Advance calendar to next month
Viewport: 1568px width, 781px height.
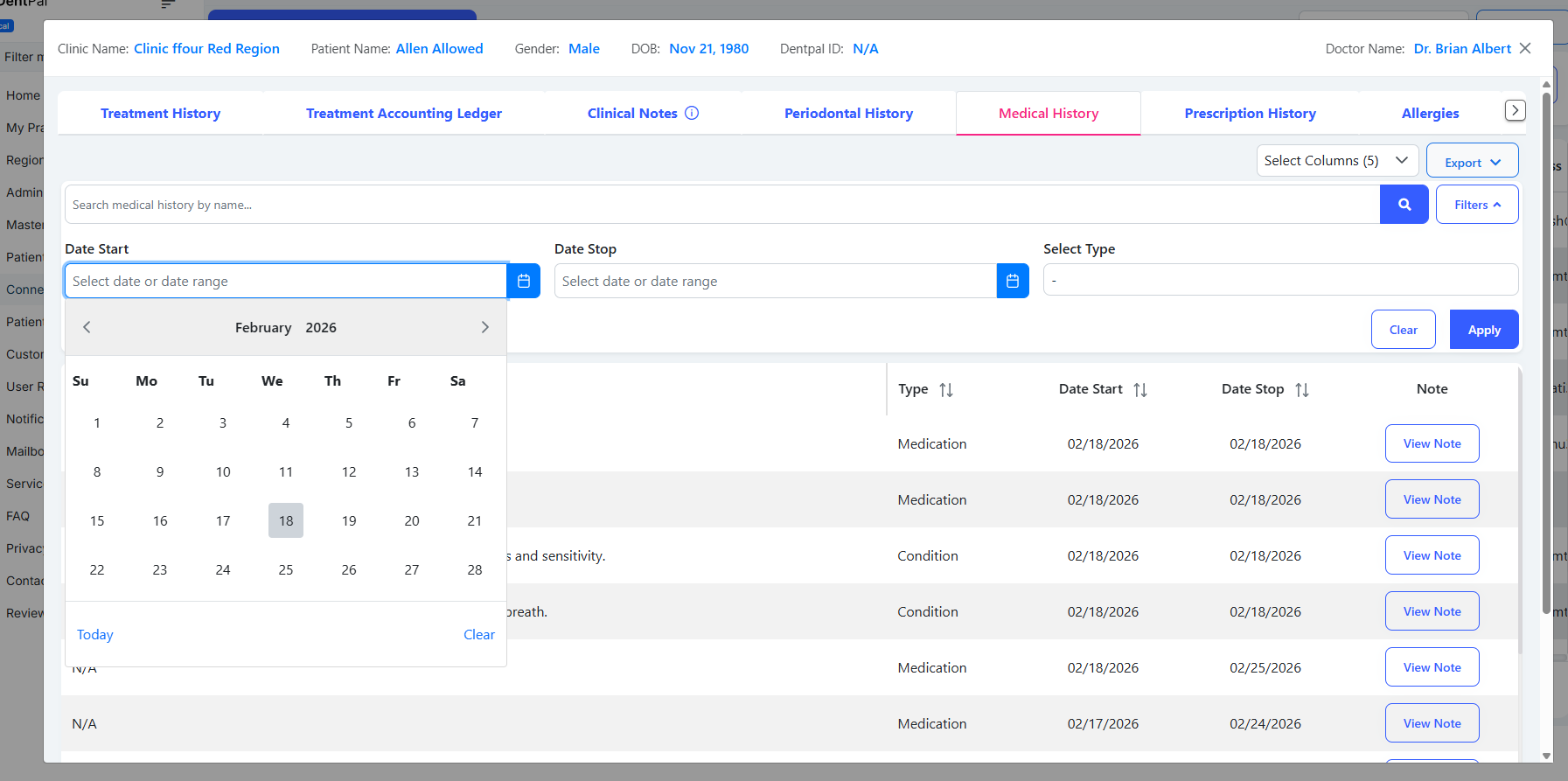484,327
